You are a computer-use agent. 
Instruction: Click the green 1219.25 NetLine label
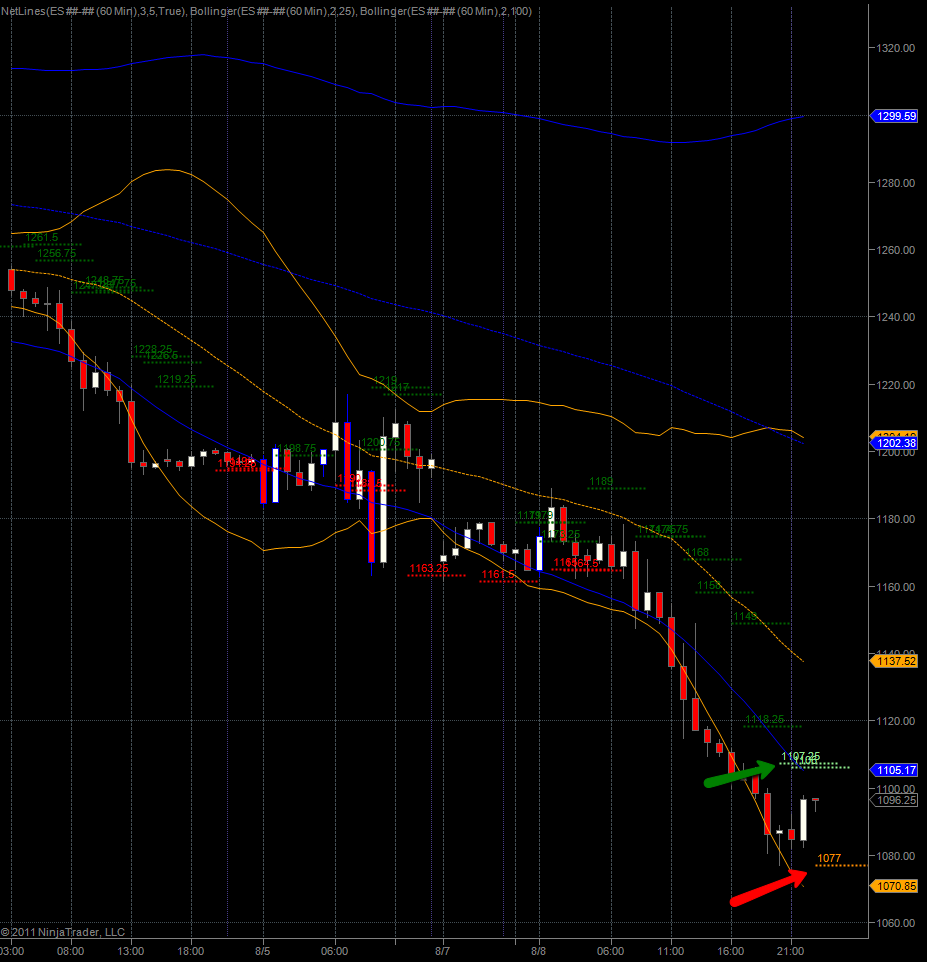point(177,380)
